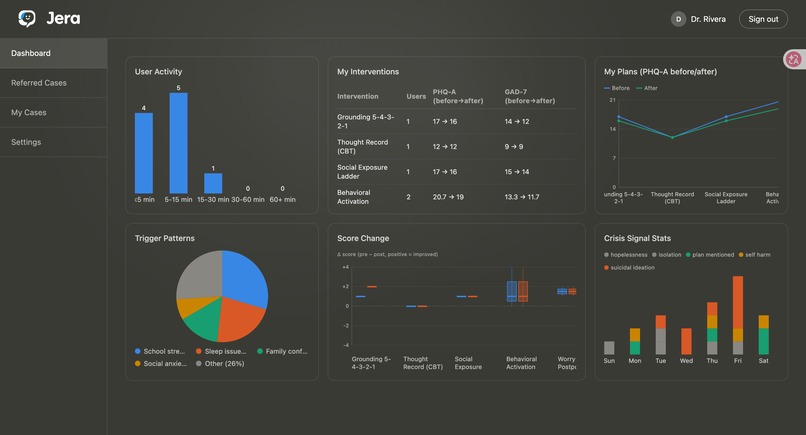Toggle self harm legend entry
The width and height of the screenshot is (806, 435).
pyautogui.click(x=755, y=255)
